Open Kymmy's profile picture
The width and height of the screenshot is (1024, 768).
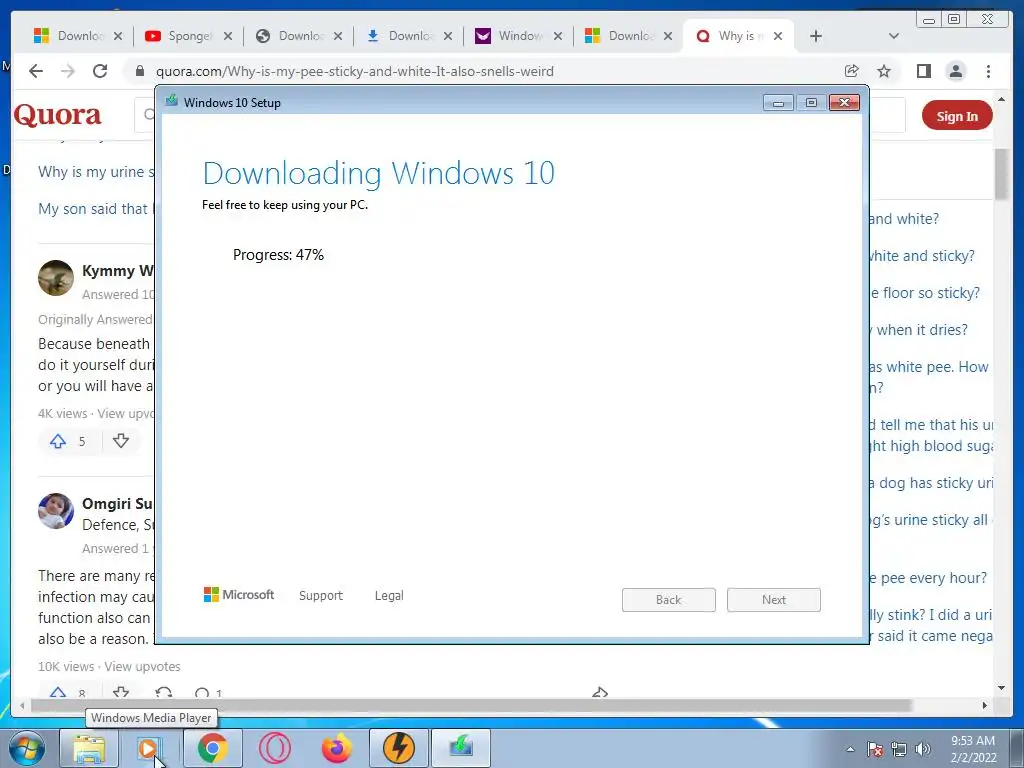point(56,278)
